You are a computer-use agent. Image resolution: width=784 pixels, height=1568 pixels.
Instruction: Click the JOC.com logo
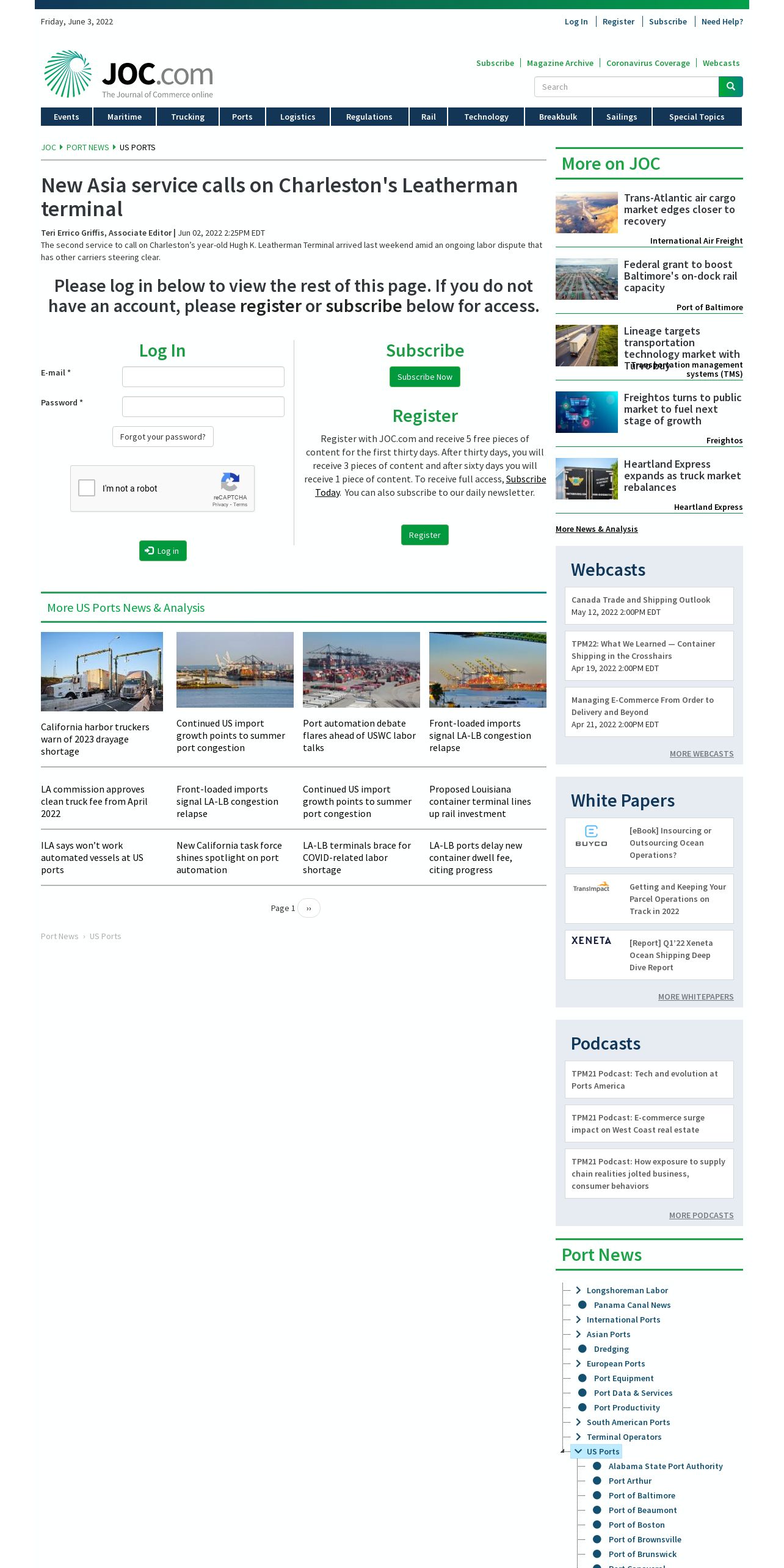(x=128, y=74)
